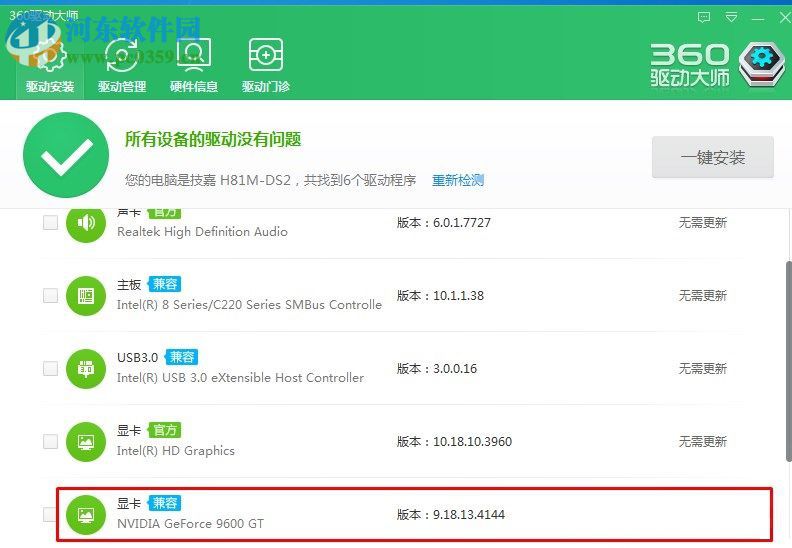
Task: Click the feedback chat icon in title bar
Action: tap(704, 18)
